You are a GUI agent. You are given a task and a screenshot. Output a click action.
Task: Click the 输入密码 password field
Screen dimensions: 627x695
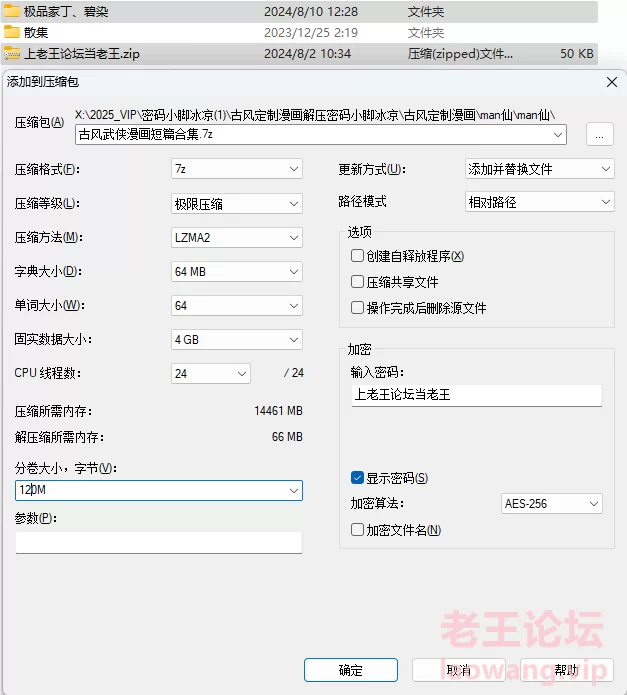[x=477, y=395]
